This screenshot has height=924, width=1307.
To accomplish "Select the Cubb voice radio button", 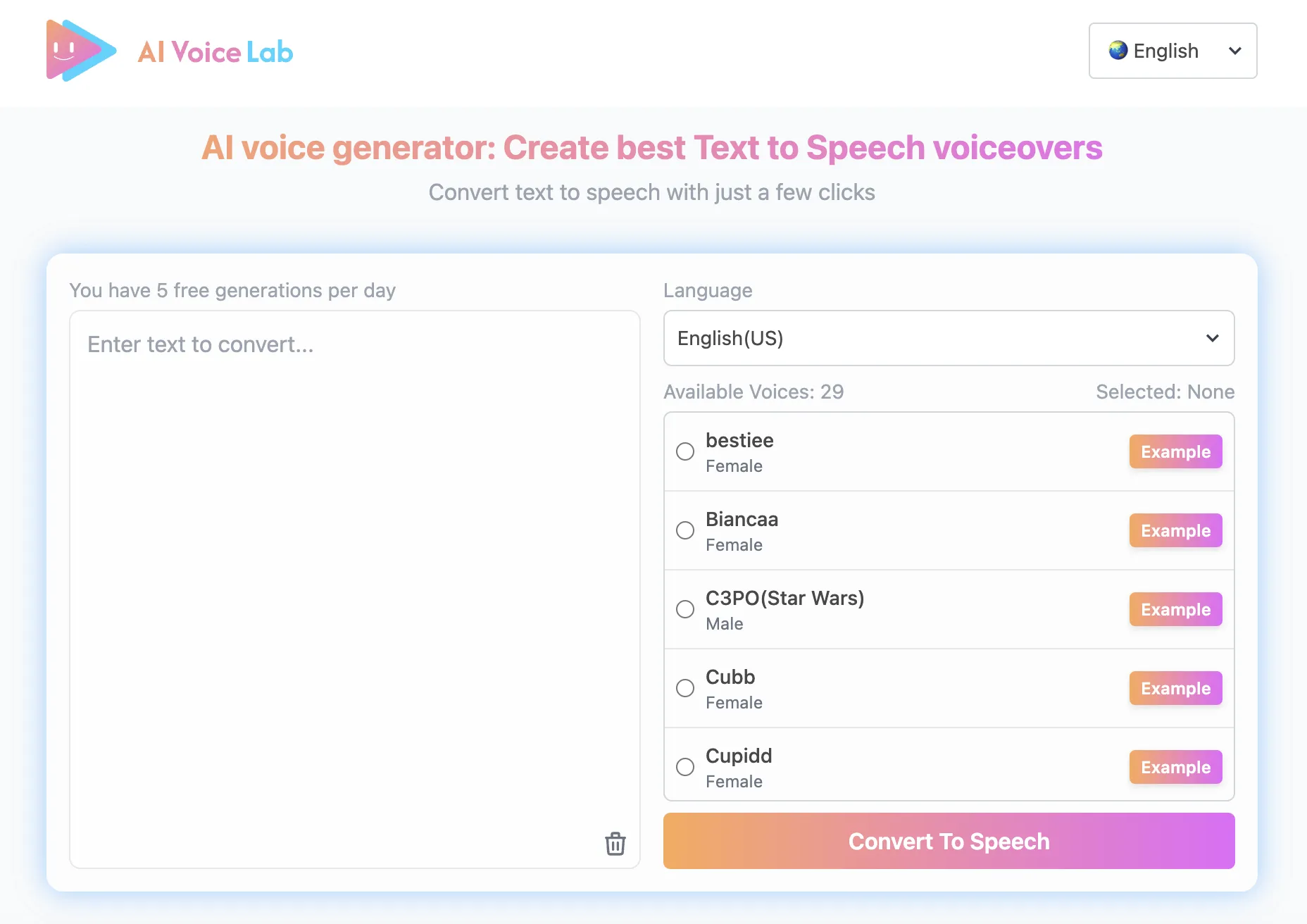I will pyautogui.click(x=684, y=688).
